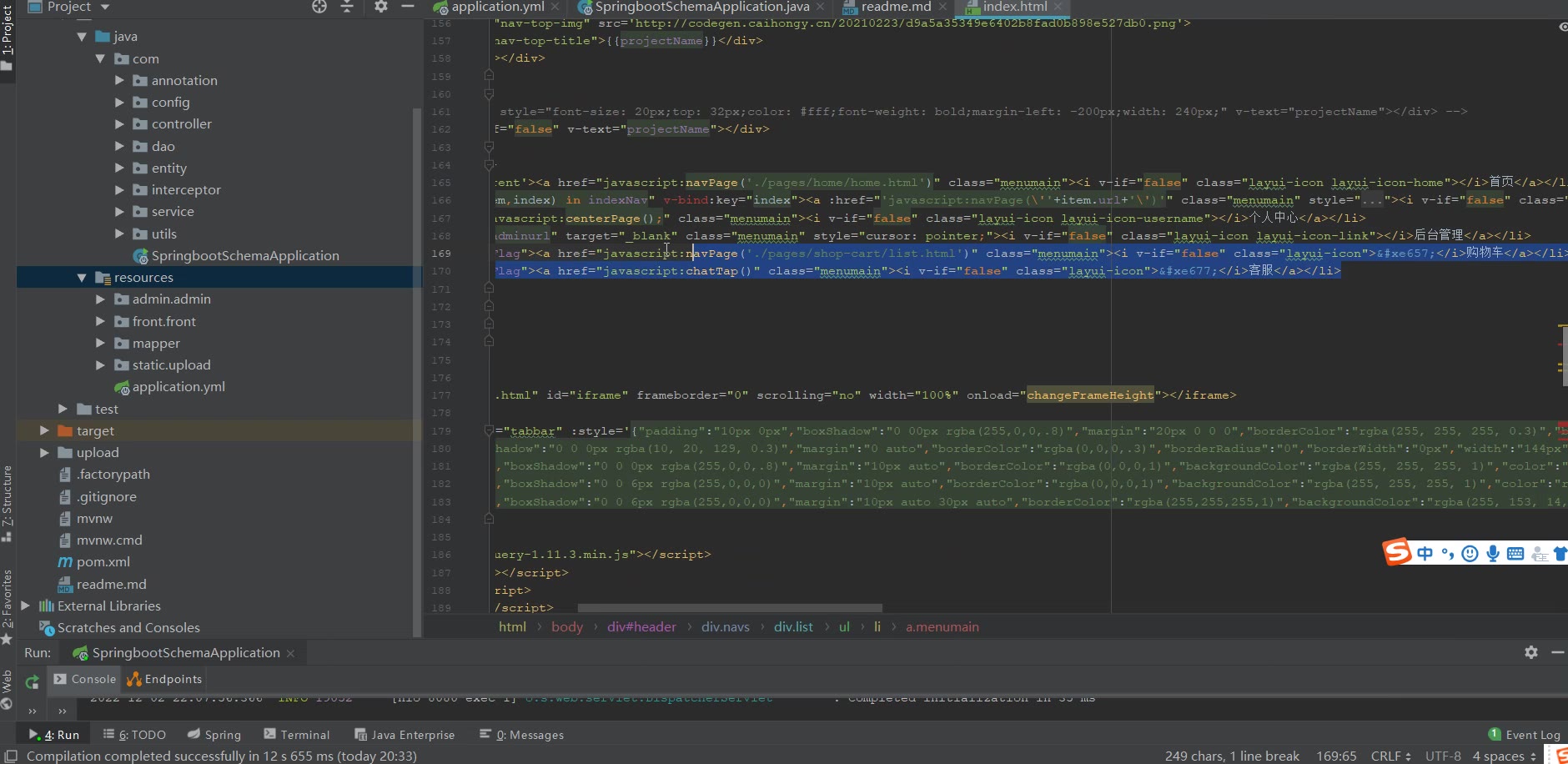Open the 0: Messages tool window
Image resolution: width=1568 pixels, height=764 pixels.
(521, 735)
